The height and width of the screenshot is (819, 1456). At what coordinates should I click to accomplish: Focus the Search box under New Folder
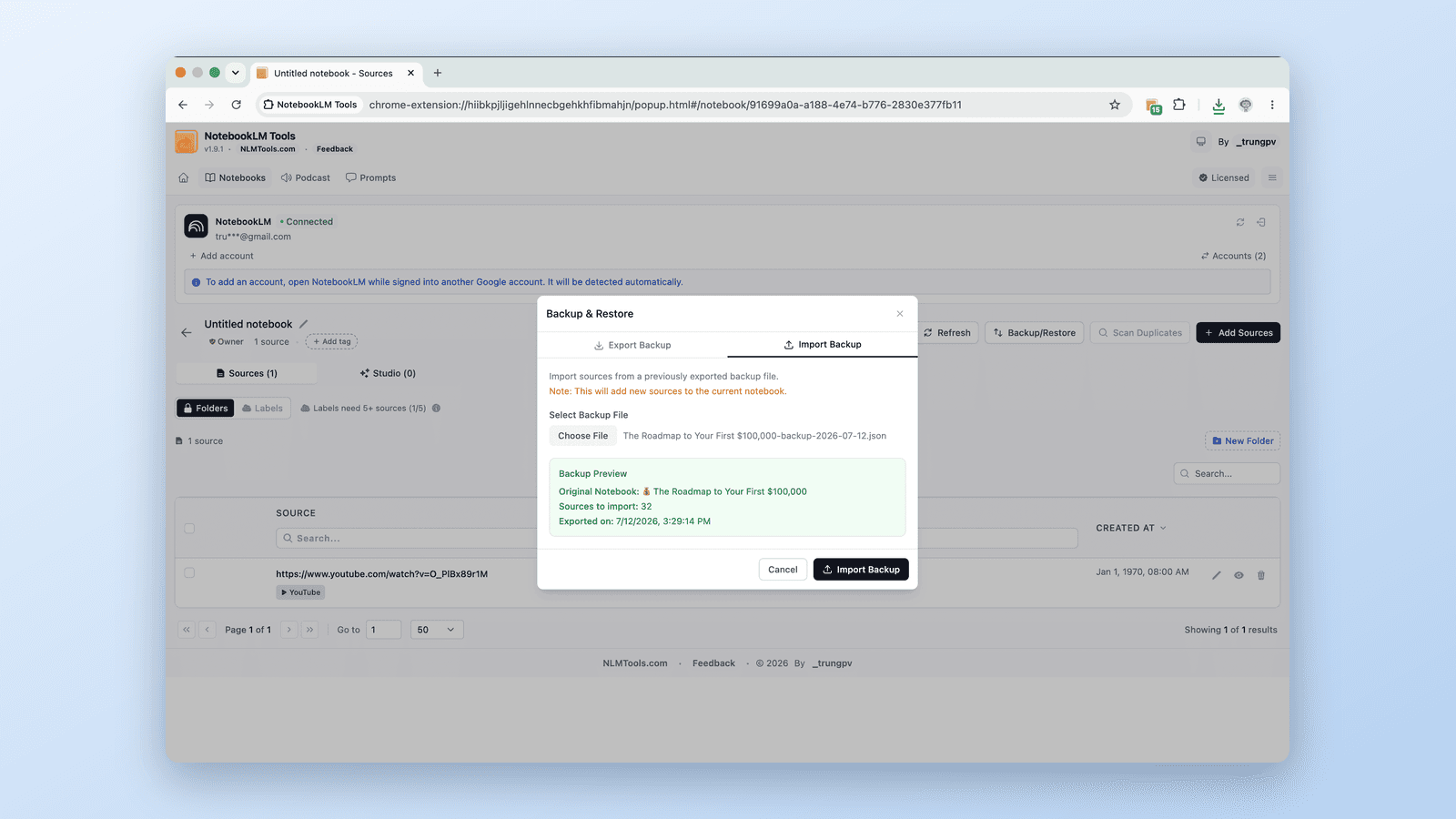click(x=1227, y=474)
